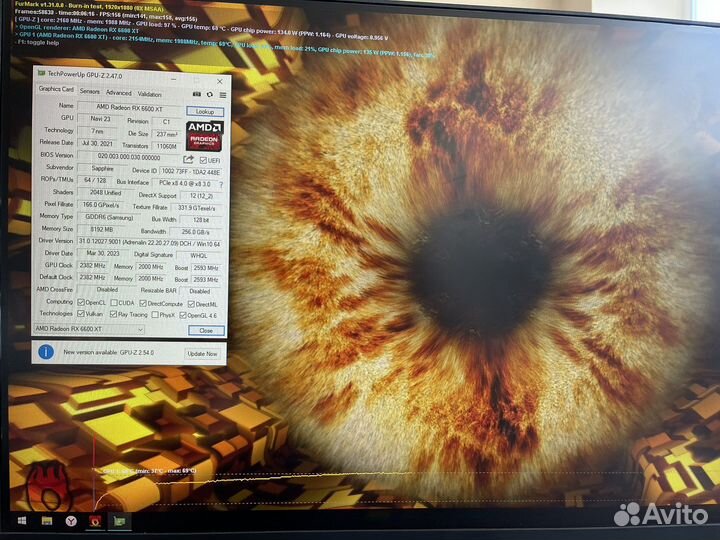
Task: Click the Shaders value 2048 Unified
Action: tap(106, 193)
